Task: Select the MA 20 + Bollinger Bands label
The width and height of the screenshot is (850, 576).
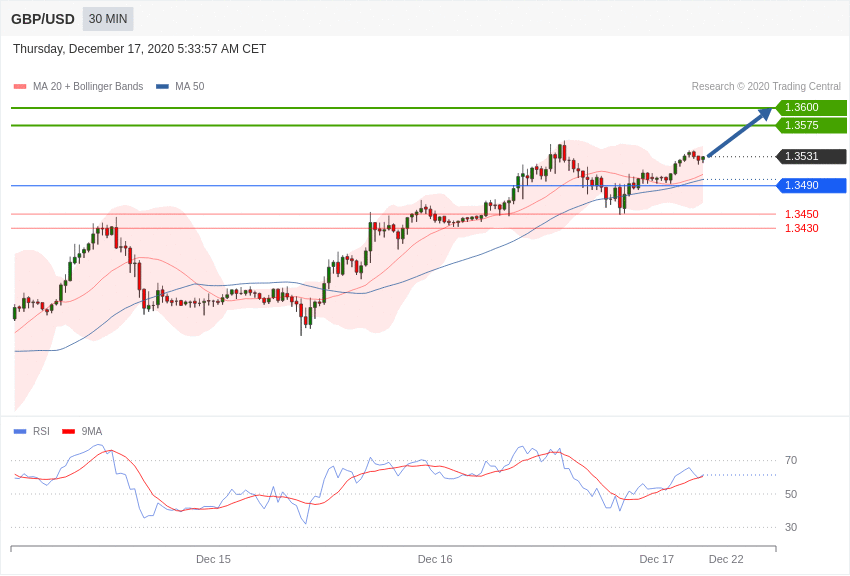Action: pyautogui.click(x=88, y=87)
